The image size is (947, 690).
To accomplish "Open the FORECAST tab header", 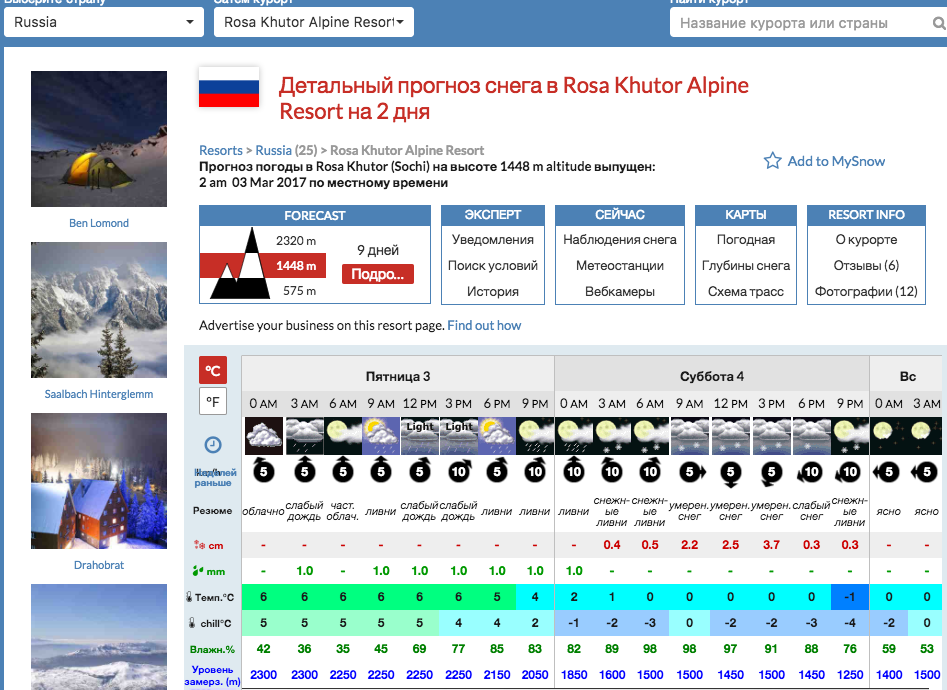I will pos(315,216).
